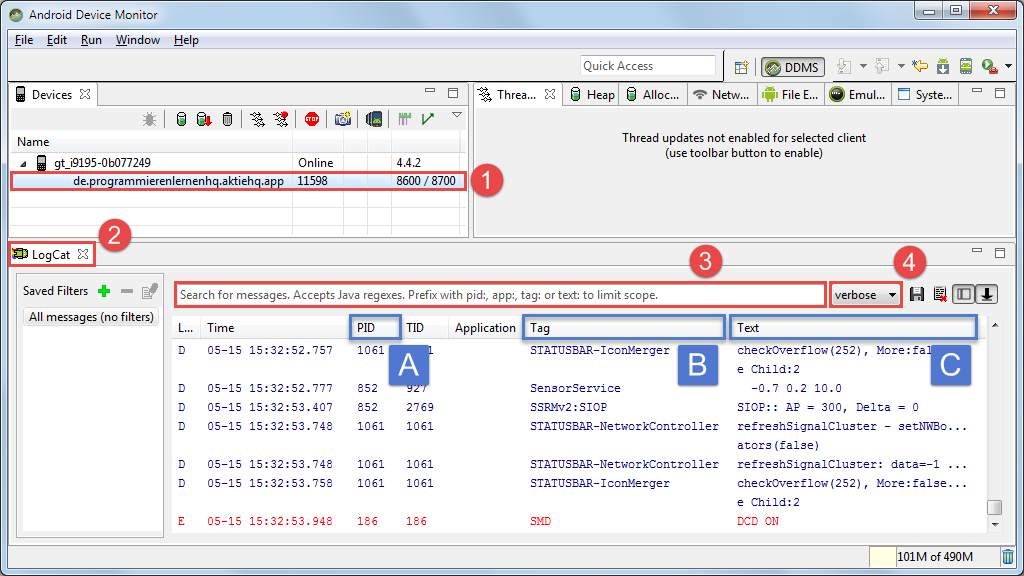The height and width of the screenshot is (576, 1024).
Task: Click the Run External Tools icon
Action: pos(990,66)
